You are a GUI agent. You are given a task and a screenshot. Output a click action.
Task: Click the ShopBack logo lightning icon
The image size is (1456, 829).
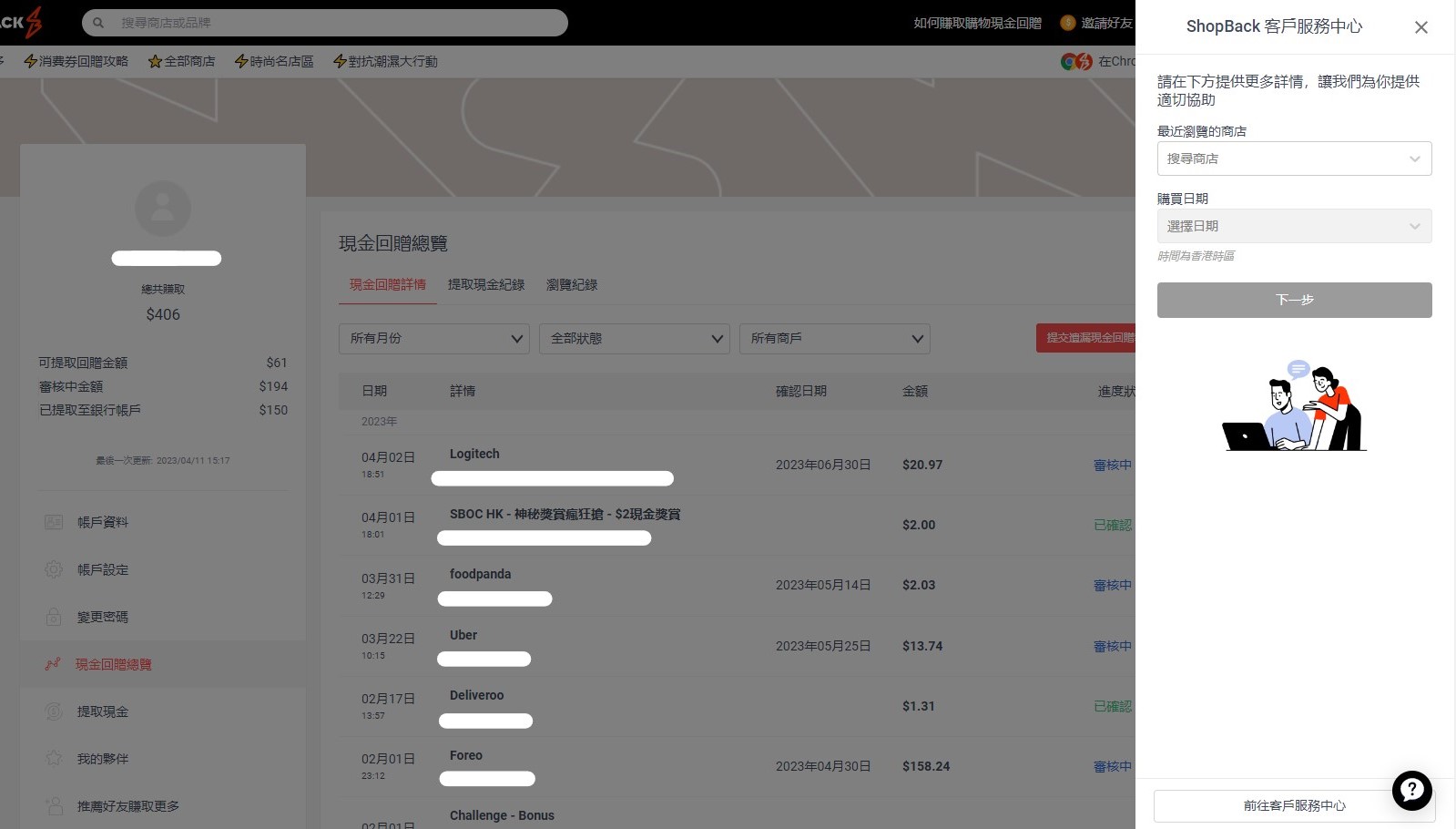35,22
